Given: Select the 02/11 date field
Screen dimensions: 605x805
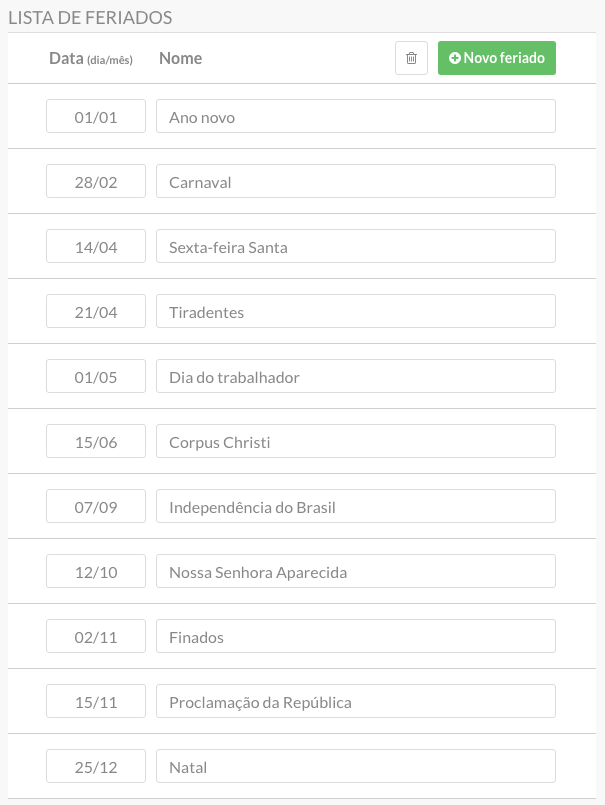Looking at the screenshot, I should point(96,636).
